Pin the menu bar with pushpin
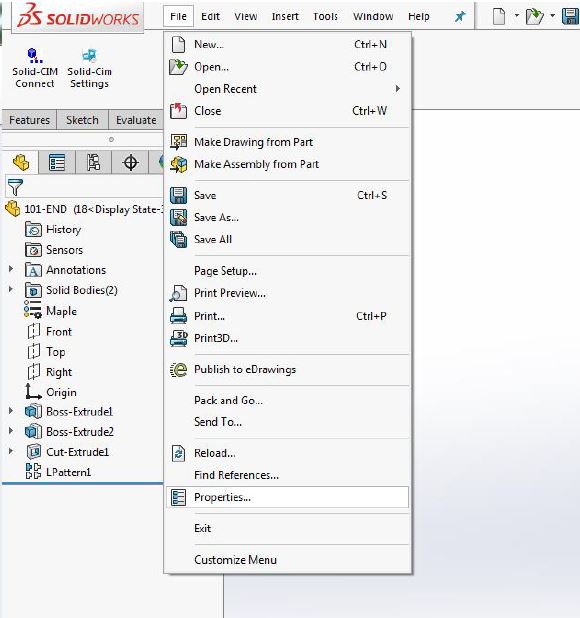 pyautogui.click(x=460, y=16)
